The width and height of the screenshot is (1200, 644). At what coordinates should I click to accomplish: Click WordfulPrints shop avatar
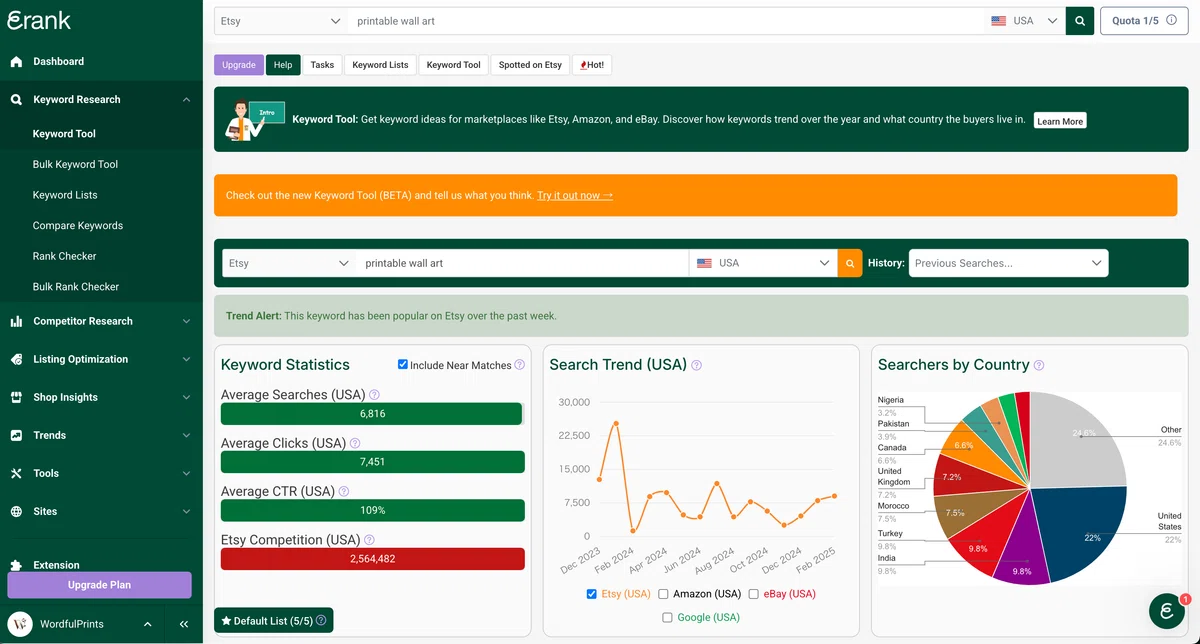(x=19, y=624)
